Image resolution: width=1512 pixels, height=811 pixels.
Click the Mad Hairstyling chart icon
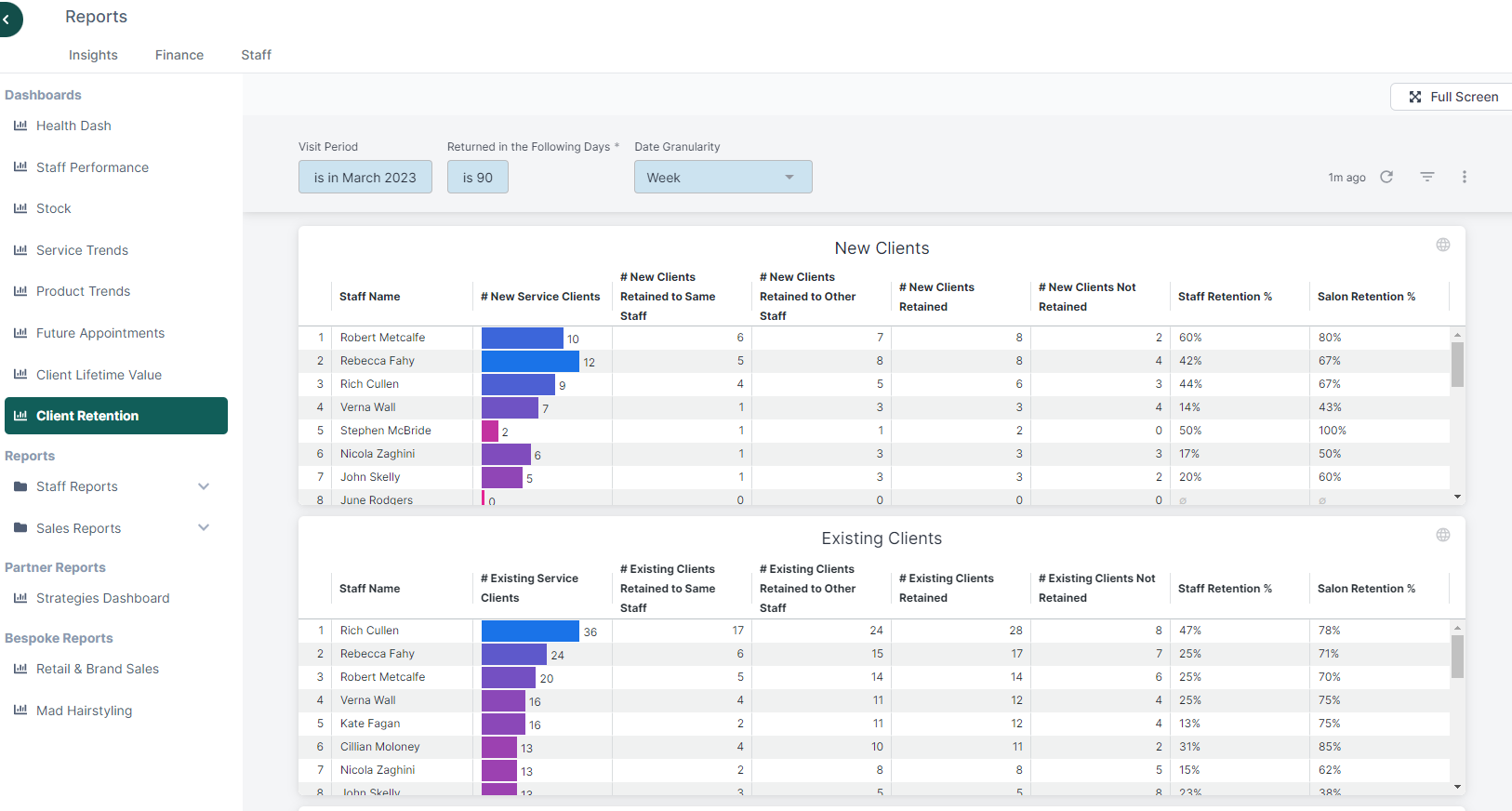point(20,711)
